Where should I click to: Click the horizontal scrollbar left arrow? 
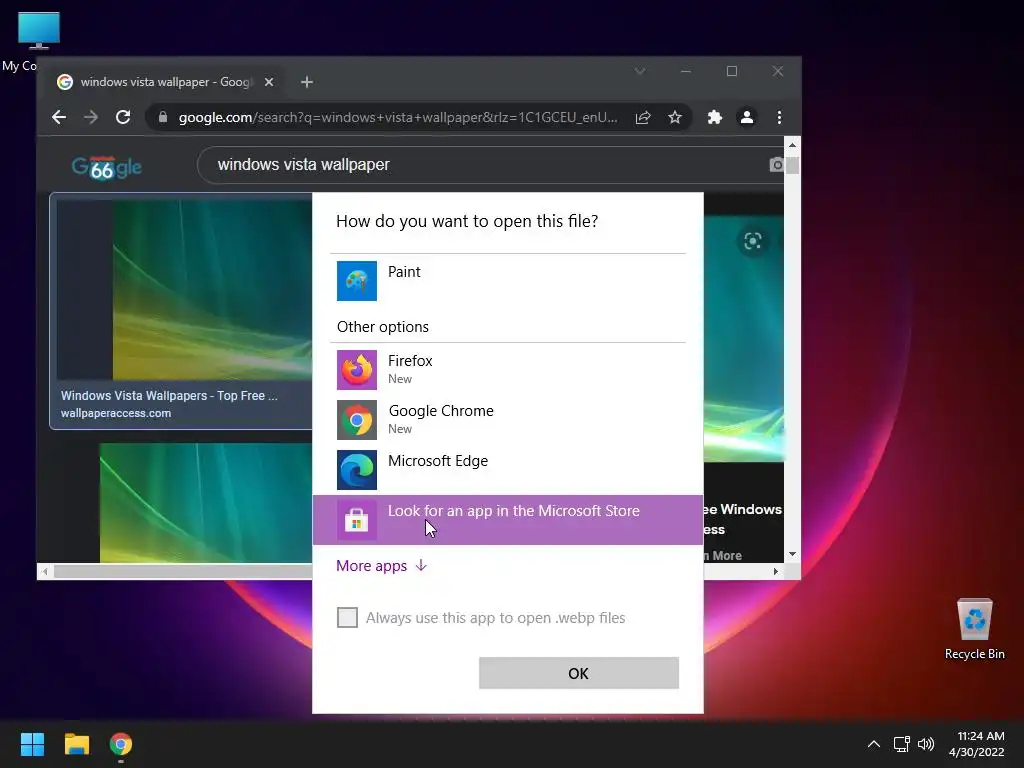coord(44,571)
